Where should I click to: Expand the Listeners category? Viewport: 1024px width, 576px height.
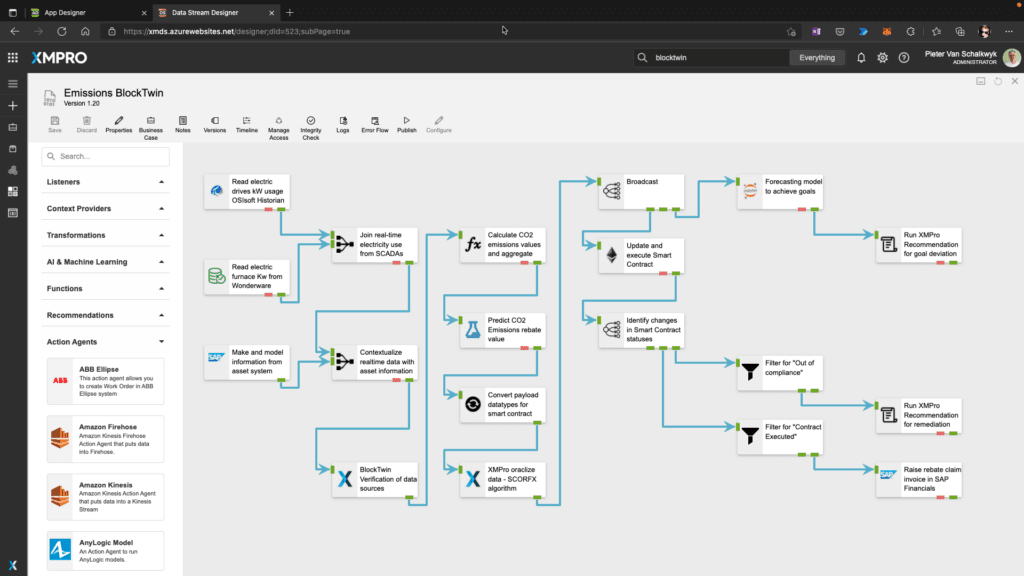(x=105, y=182)
